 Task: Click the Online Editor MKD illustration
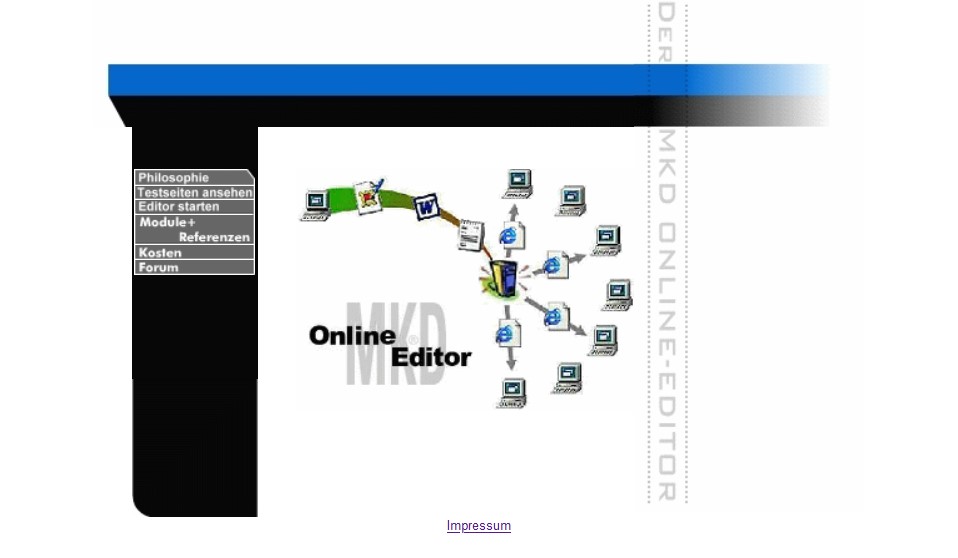point(466,288)
